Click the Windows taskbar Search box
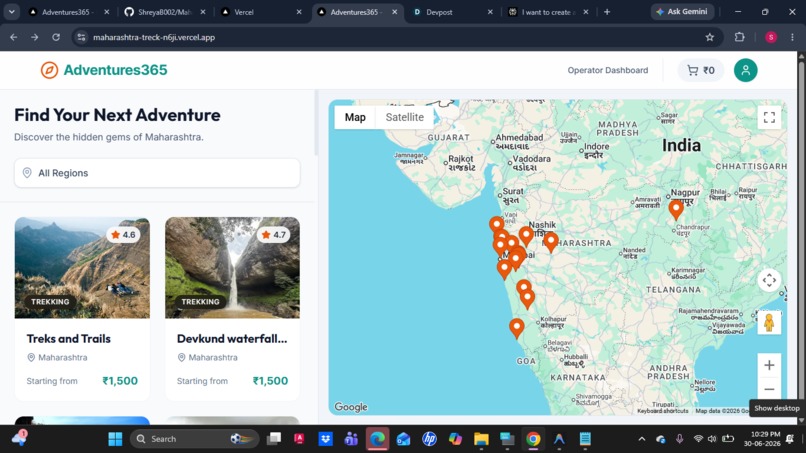 194,439
